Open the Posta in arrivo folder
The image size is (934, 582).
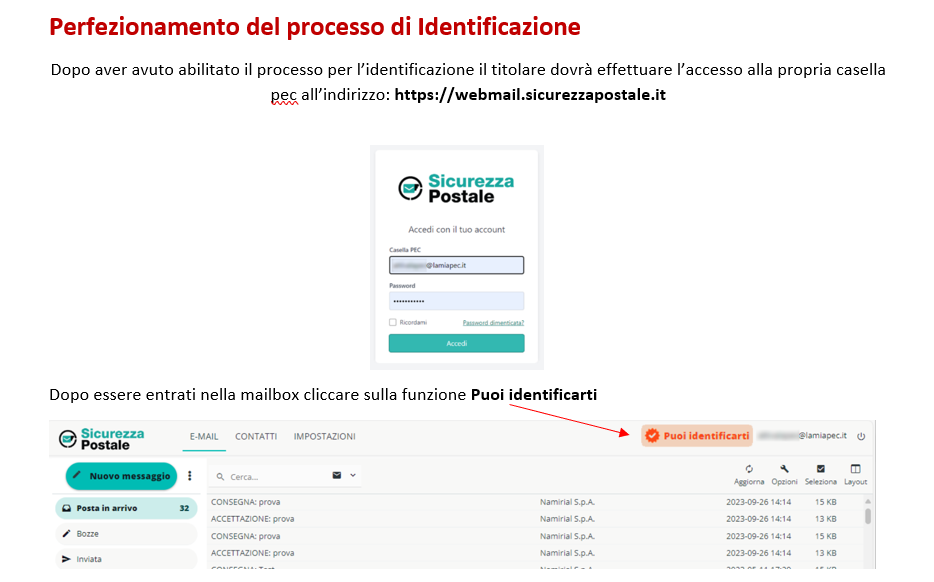click(x=126, y=508)
